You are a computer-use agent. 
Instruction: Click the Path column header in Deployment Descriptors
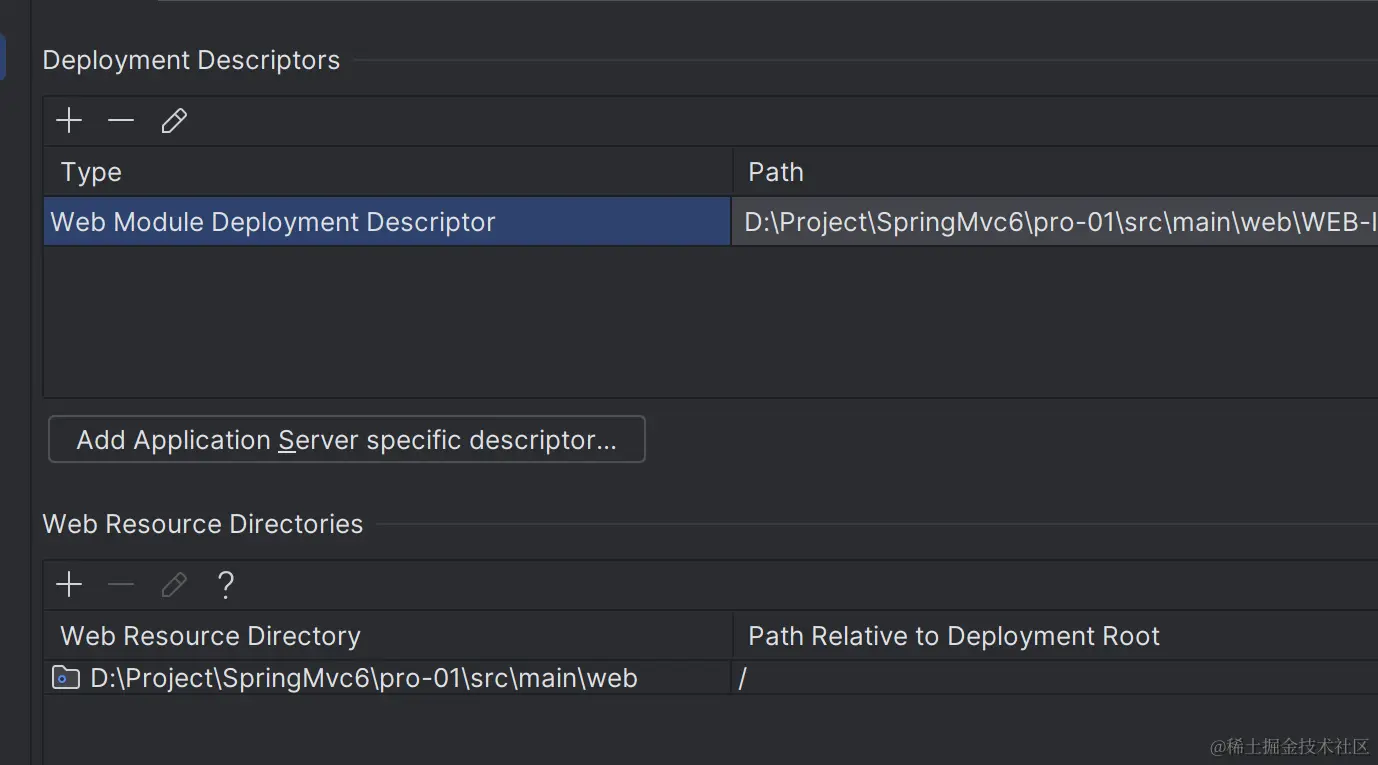[x=776, y=172]
